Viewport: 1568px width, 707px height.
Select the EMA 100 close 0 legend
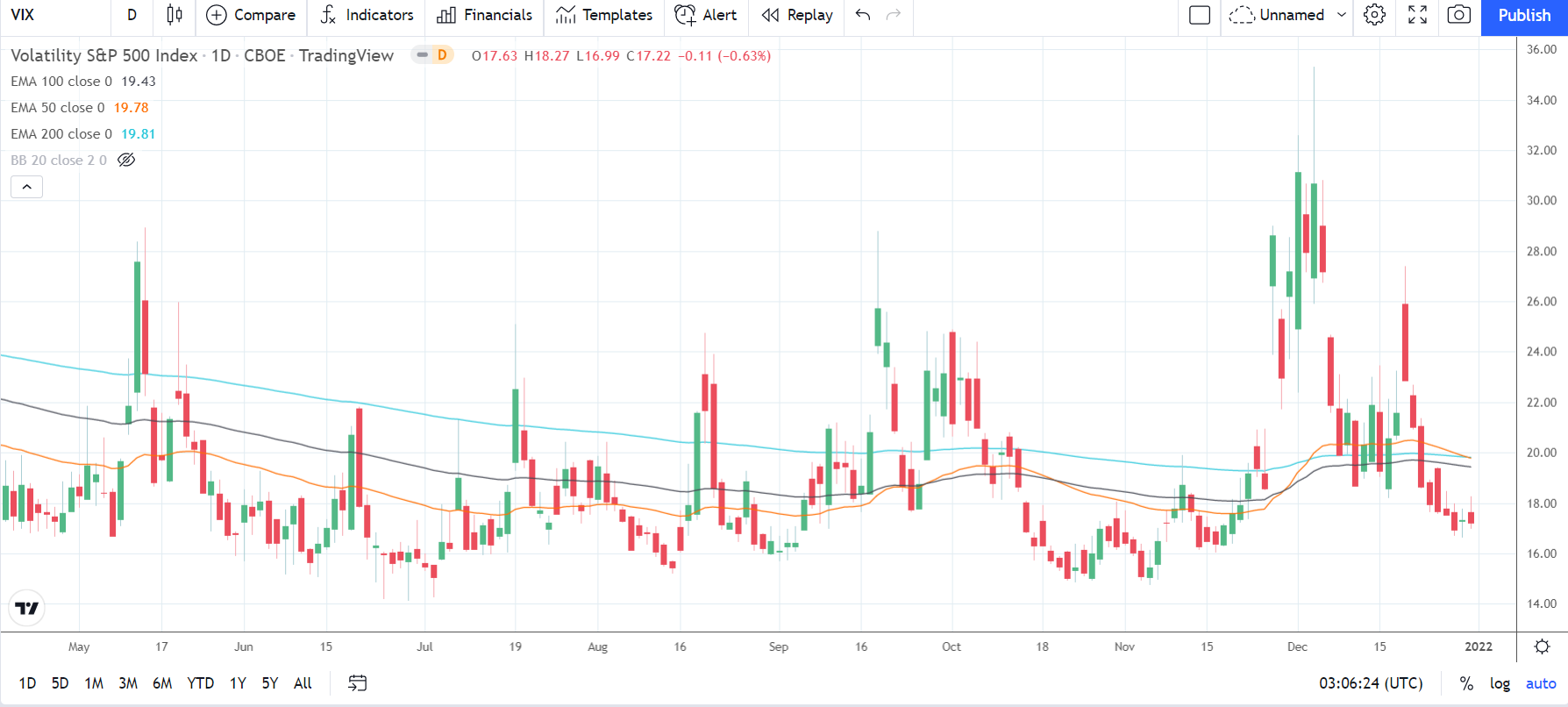(61, 82)
